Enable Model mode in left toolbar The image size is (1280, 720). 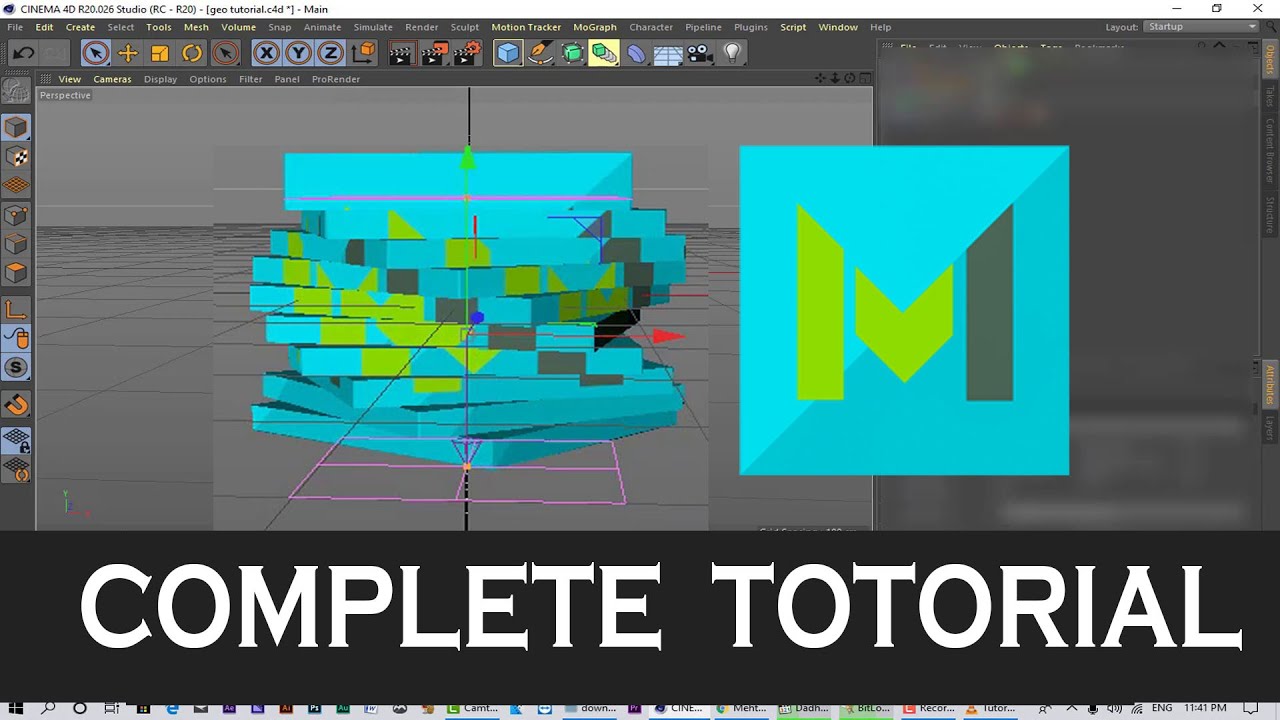(x=16, y=127)
